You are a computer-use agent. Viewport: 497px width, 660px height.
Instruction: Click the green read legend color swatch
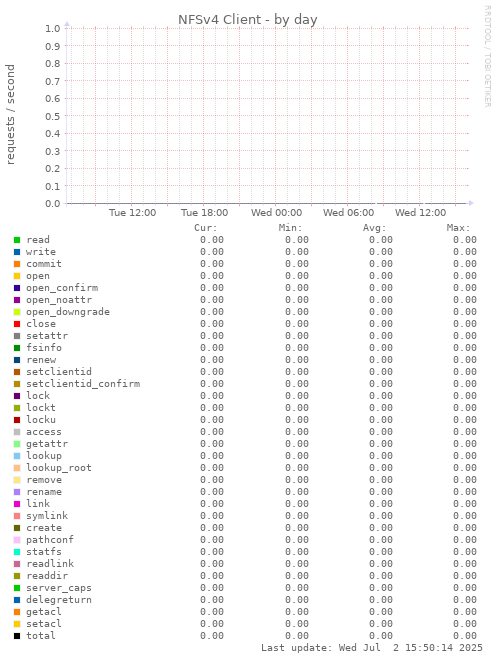[x=17, y=240]
